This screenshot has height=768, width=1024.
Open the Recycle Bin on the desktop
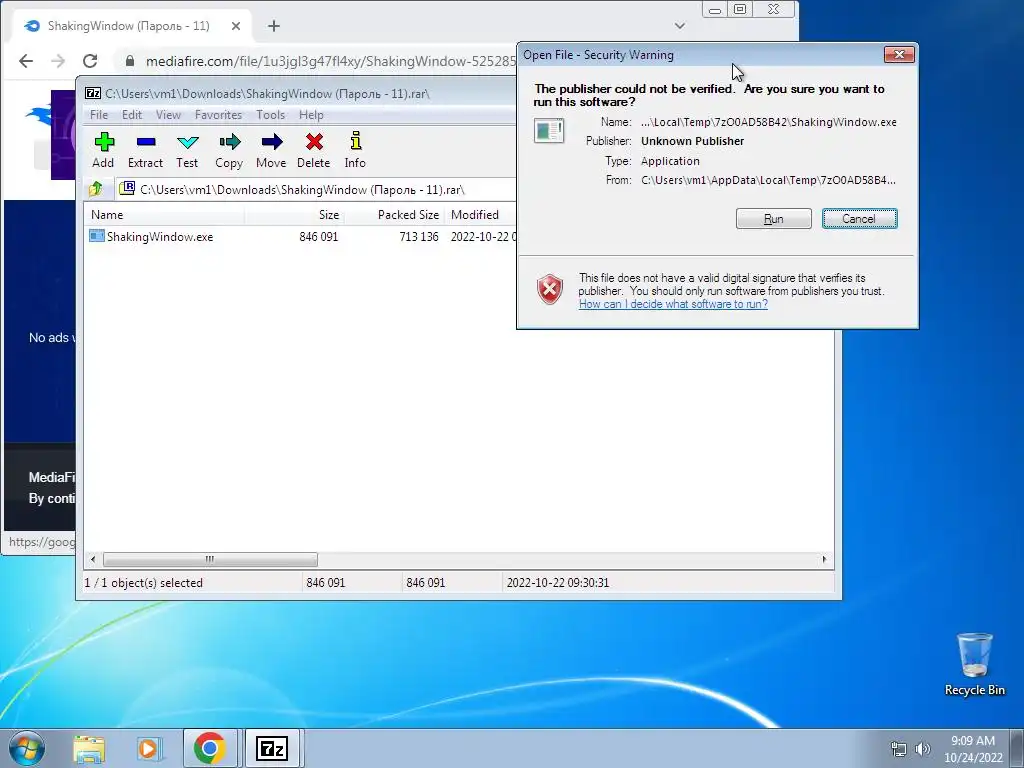[974, 664]
